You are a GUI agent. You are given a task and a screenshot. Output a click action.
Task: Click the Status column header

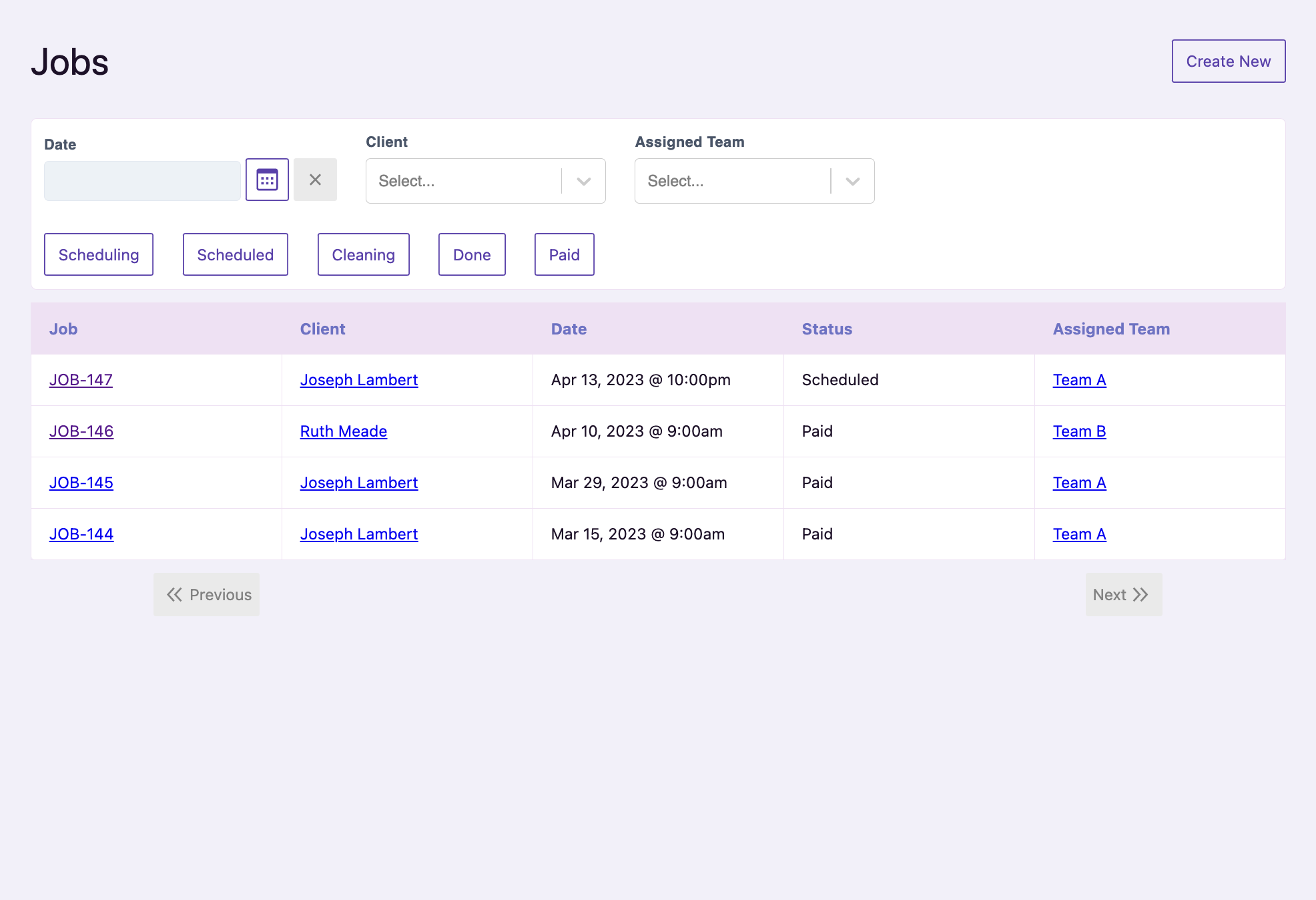827,329
